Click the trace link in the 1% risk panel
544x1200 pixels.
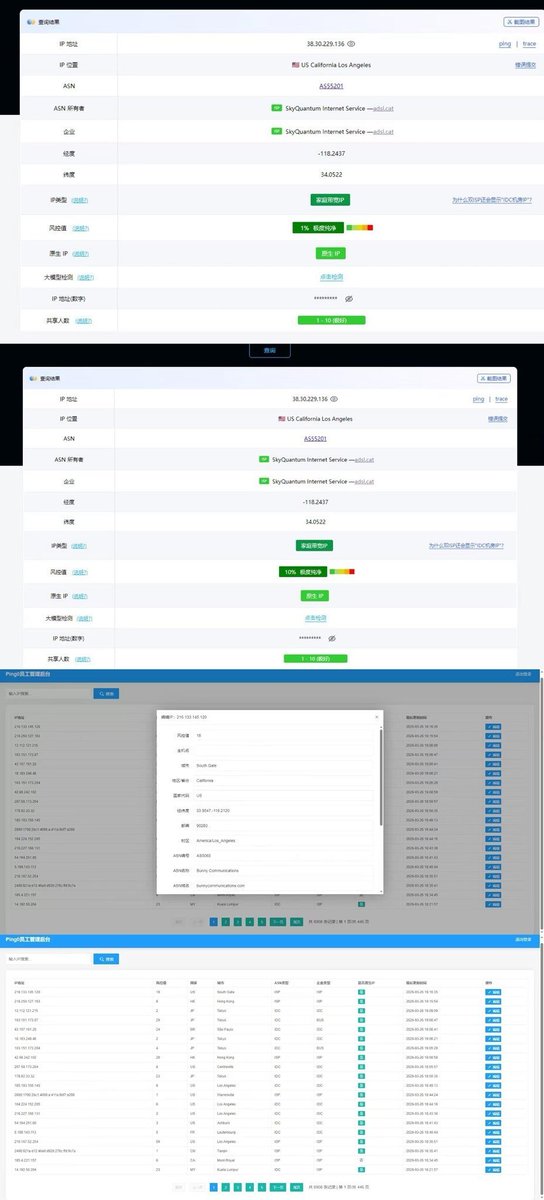click(530, 44)
